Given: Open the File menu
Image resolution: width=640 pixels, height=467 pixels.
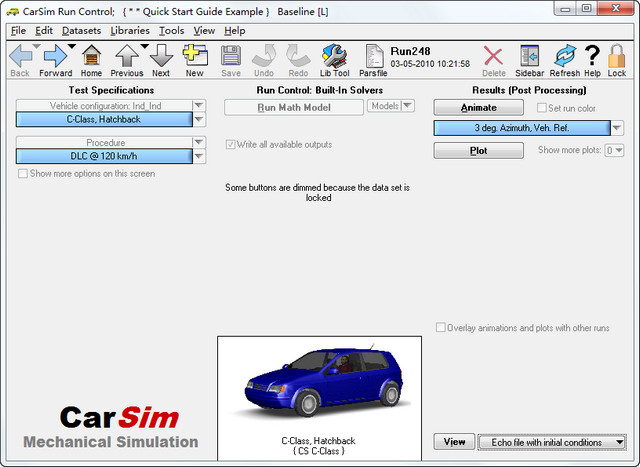Looking at the screenshot, I should click(18, 31).
